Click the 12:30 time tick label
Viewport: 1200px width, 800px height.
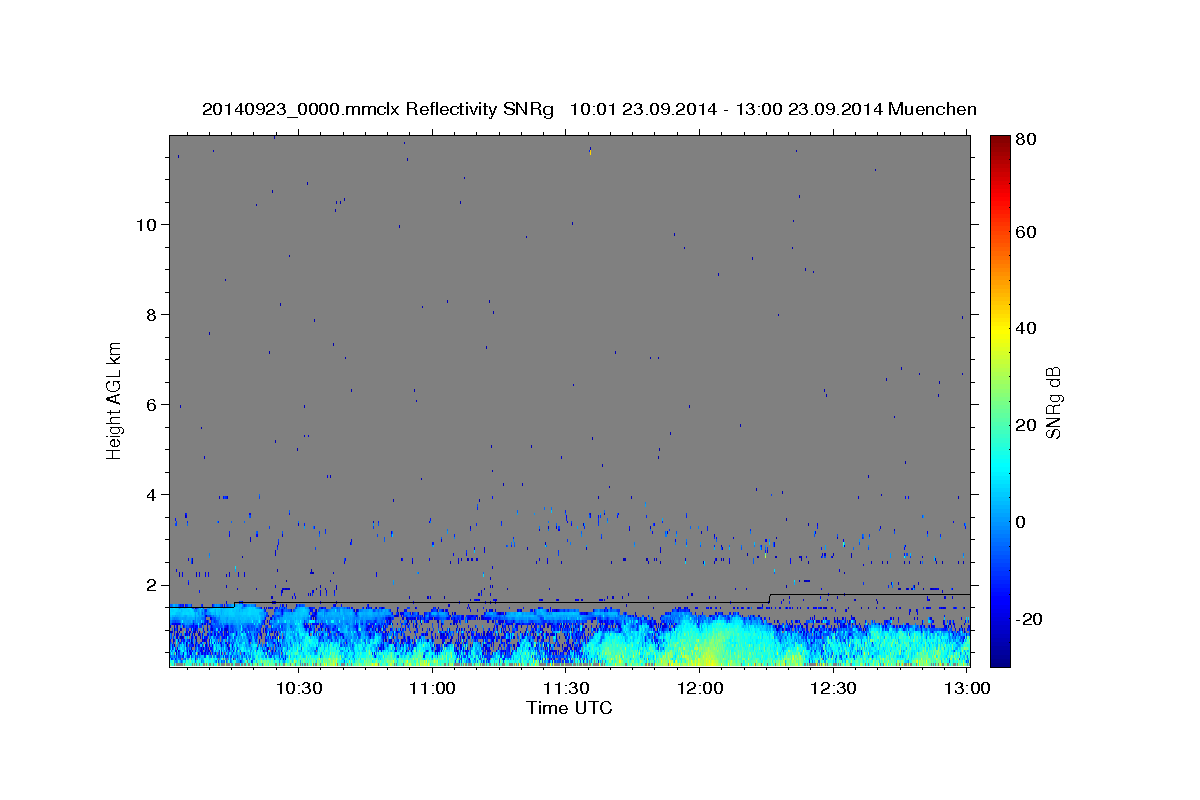[x=833, y=688]
